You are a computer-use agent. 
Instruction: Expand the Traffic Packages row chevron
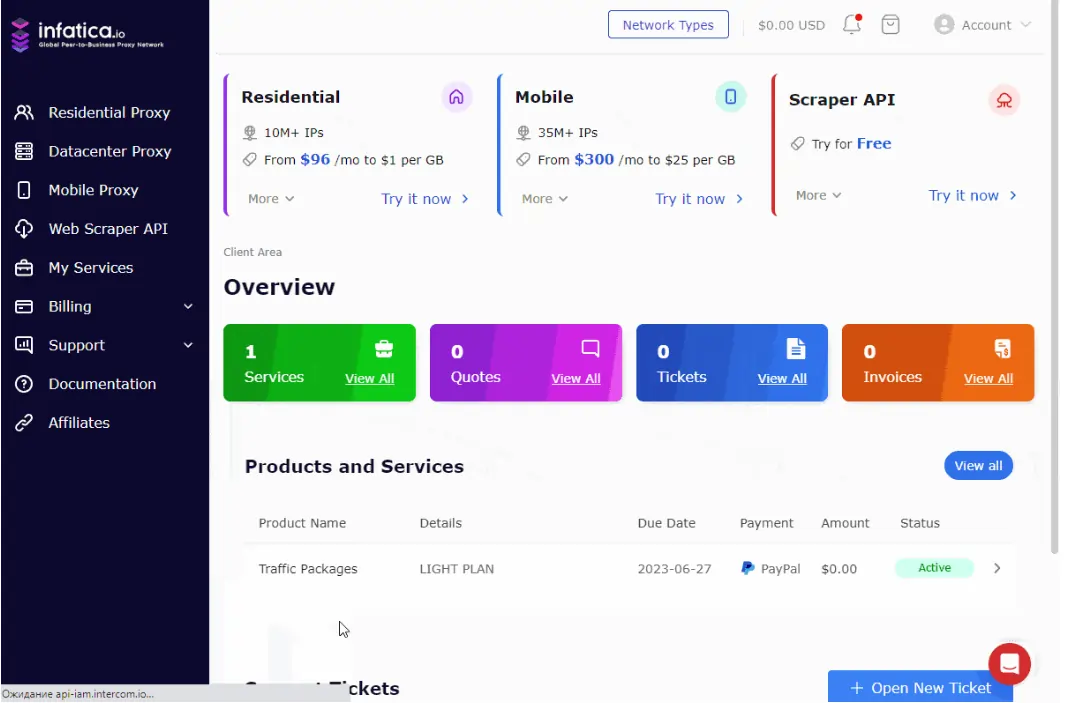tap(996, 567)
